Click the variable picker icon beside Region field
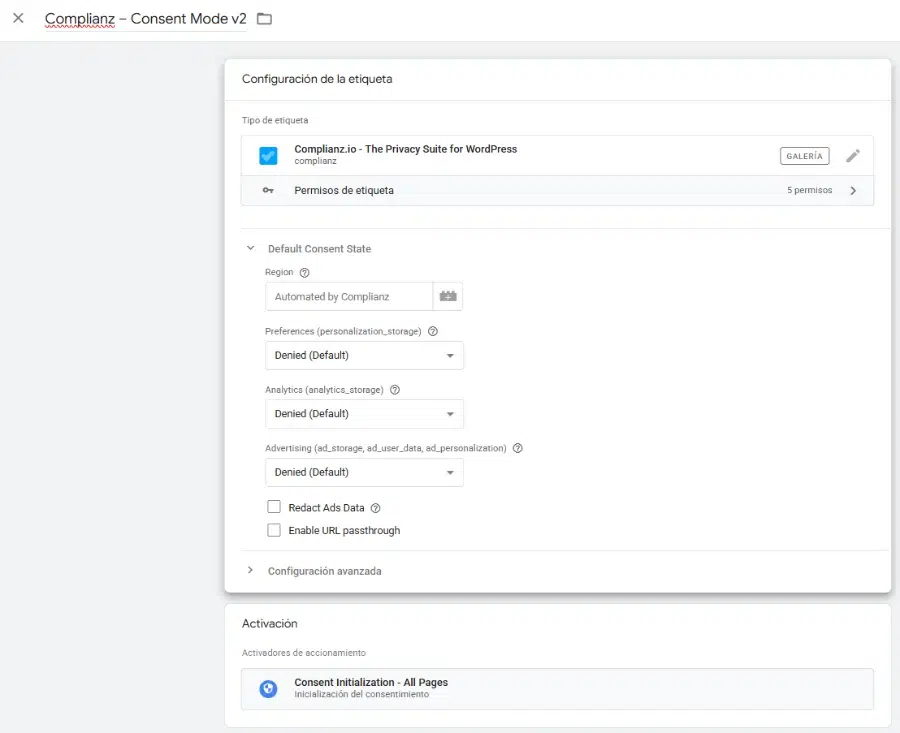 [x=448, y=297]
